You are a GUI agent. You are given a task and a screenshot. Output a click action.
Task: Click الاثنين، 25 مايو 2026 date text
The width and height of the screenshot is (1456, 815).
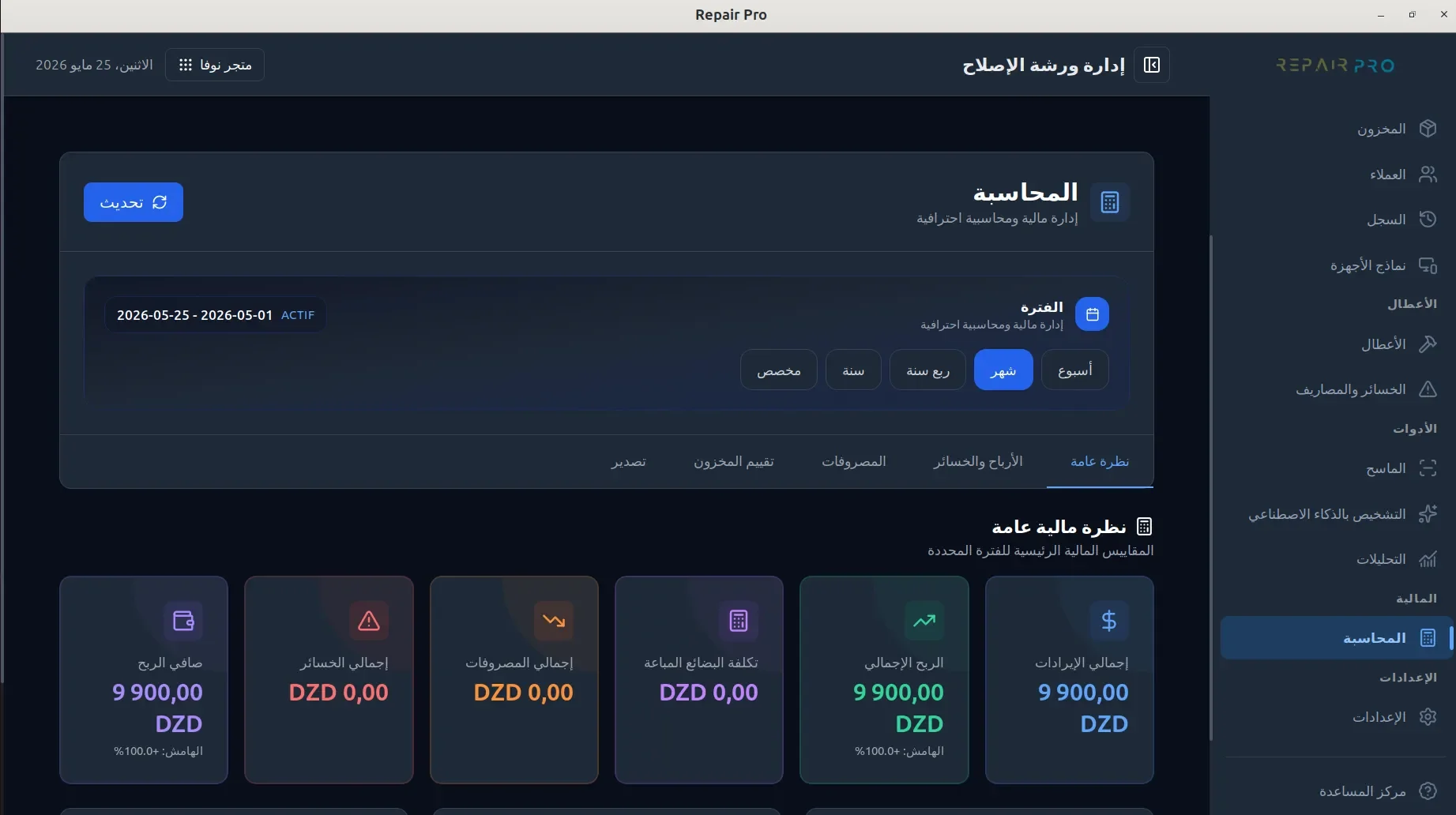click(94, 65)
